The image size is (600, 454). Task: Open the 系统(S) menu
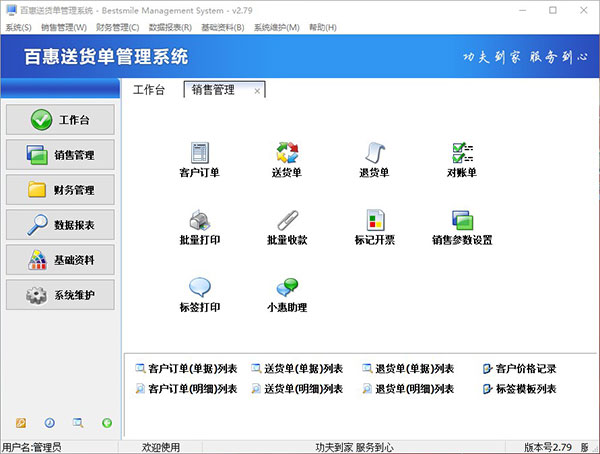coord(18,27)
